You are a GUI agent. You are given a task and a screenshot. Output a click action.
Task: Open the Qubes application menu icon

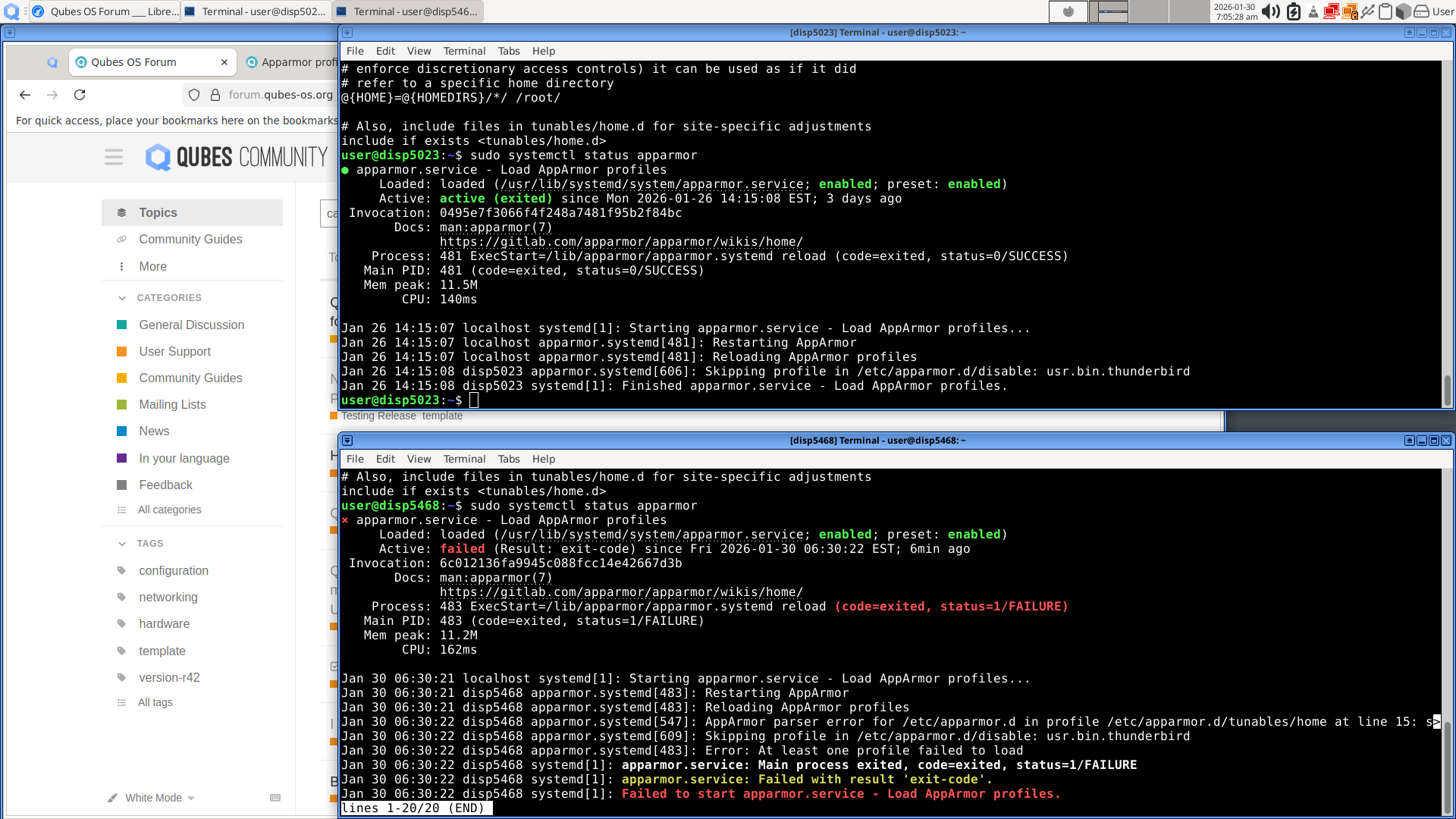11,11
